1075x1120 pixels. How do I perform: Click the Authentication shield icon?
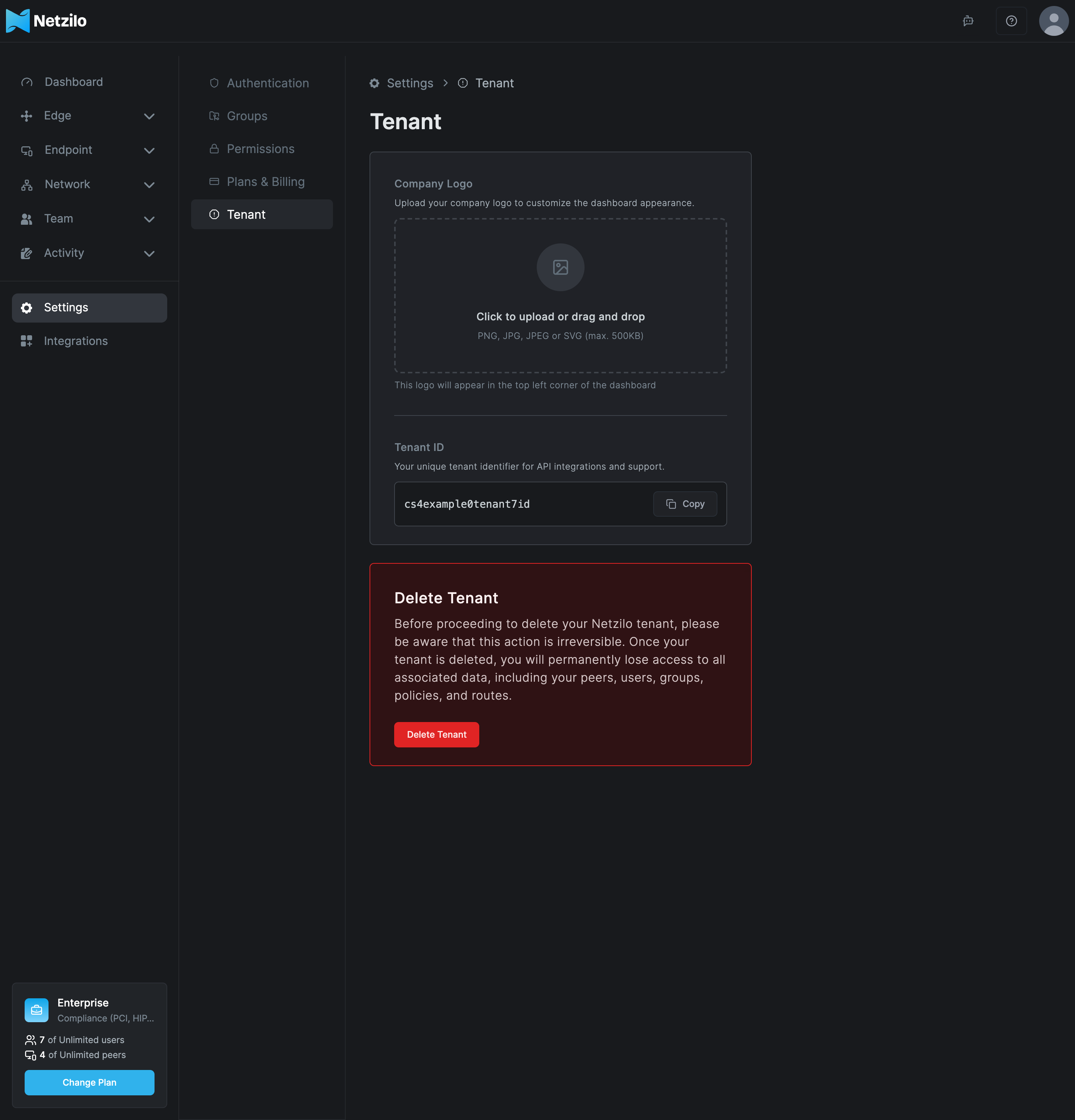click(214, 83)
